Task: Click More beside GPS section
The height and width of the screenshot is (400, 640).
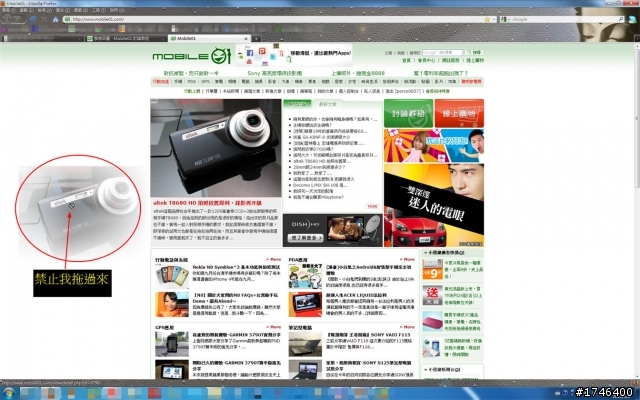Action: 274,327
